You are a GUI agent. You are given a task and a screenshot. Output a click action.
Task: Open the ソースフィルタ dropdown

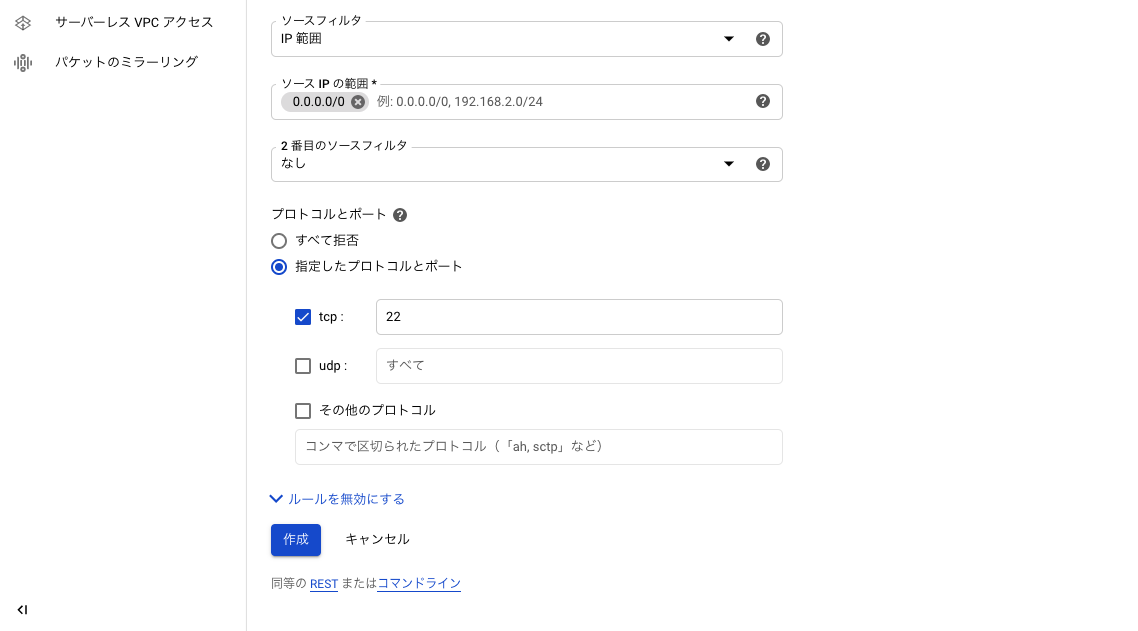coord(728,38)
